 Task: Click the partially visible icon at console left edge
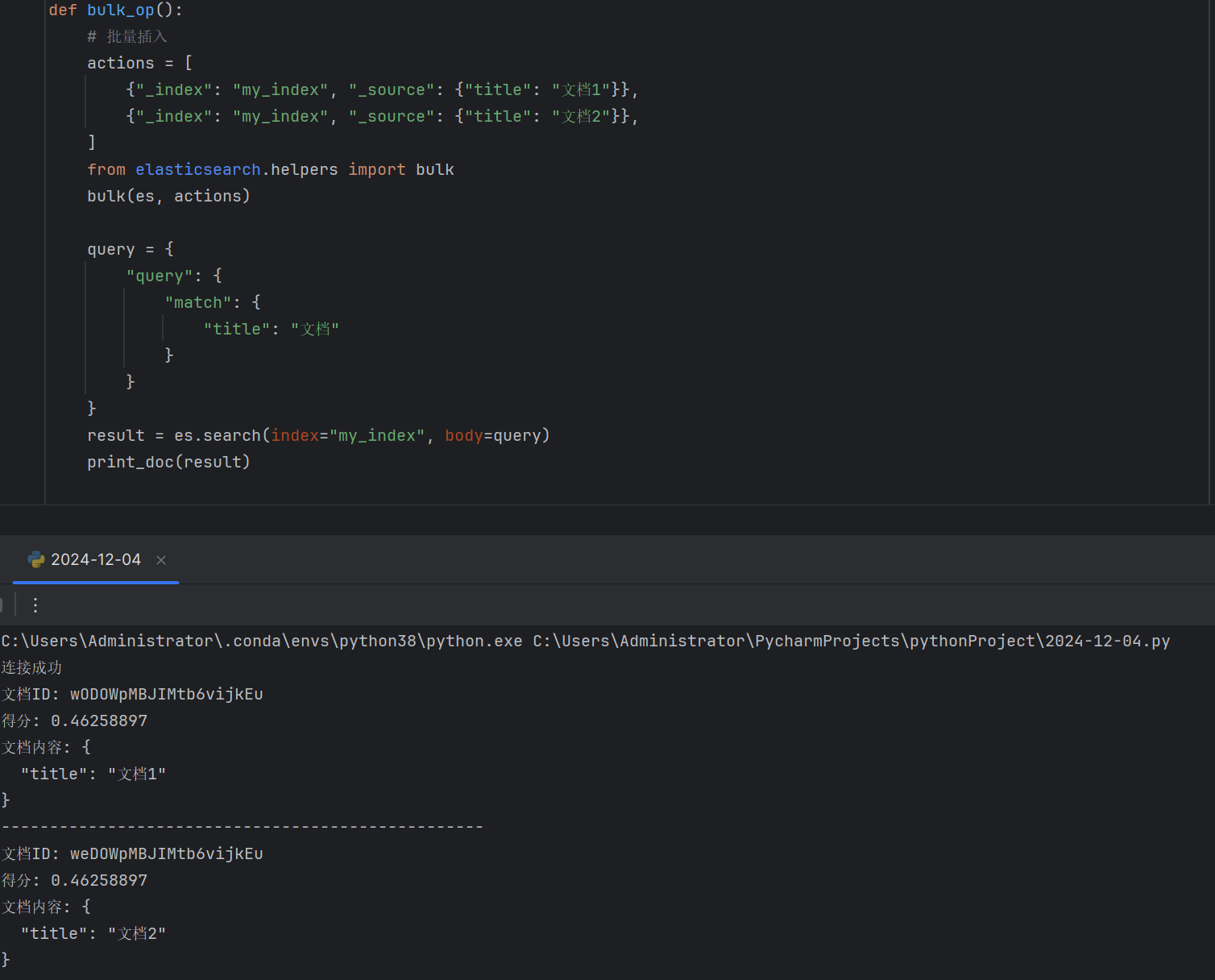click(x=2, y=604)
